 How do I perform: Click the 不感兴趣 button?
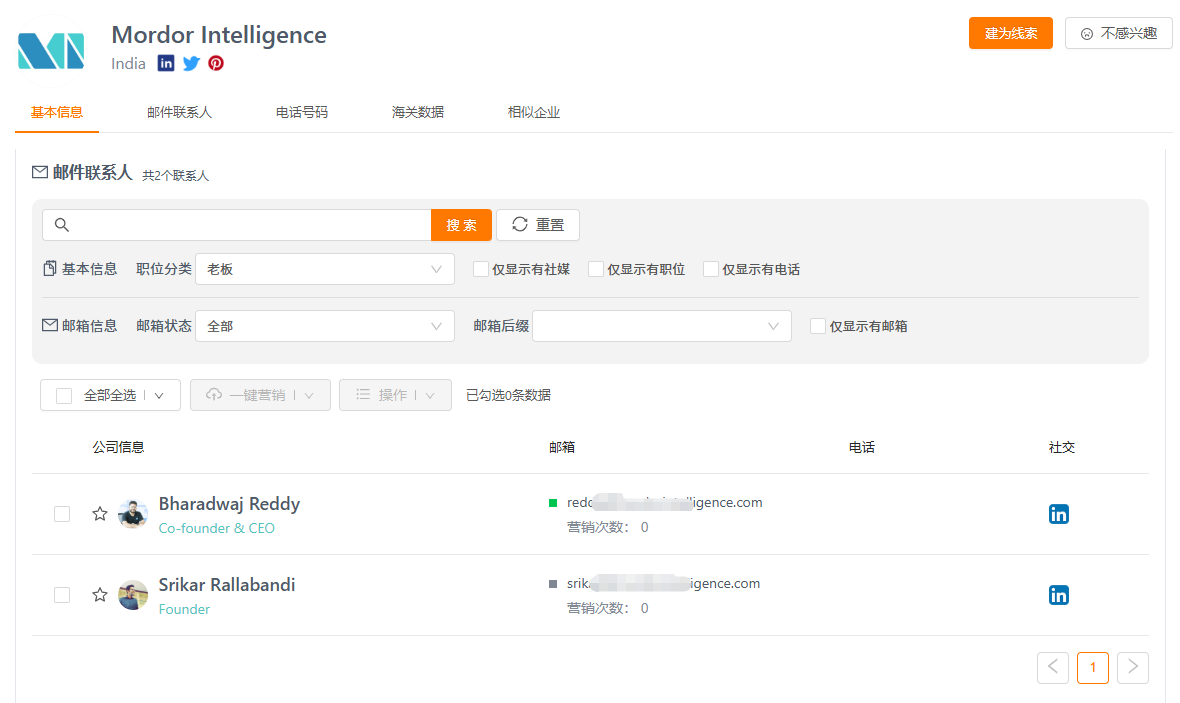click(x=1118, y=33)
